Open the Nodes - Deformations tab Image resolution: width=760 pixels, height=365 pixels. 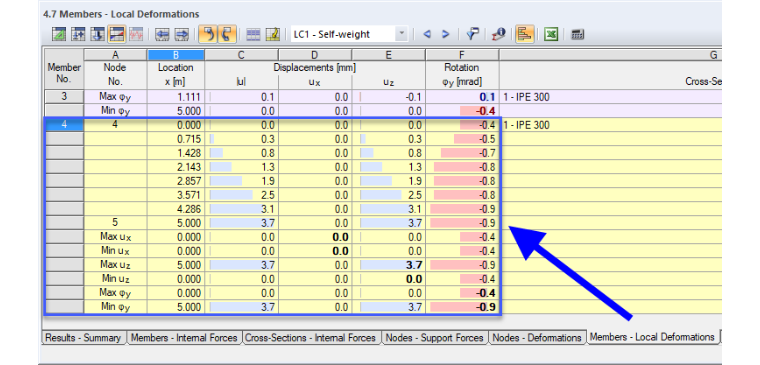(537, 338)
